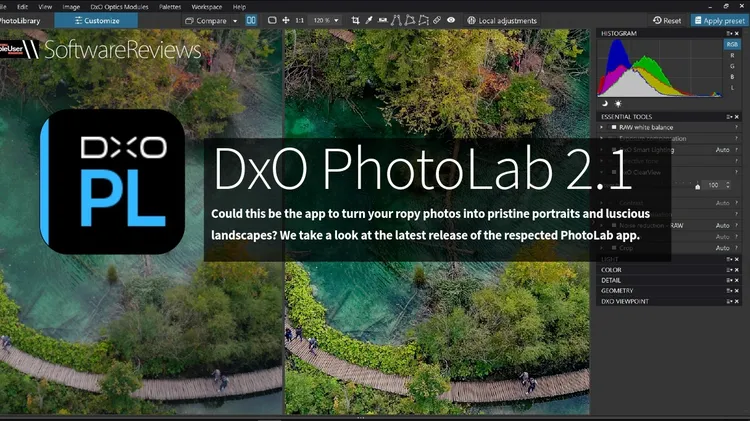Open Geometry palette options menu
Screen dimensions: 750x421
point(729,291)
